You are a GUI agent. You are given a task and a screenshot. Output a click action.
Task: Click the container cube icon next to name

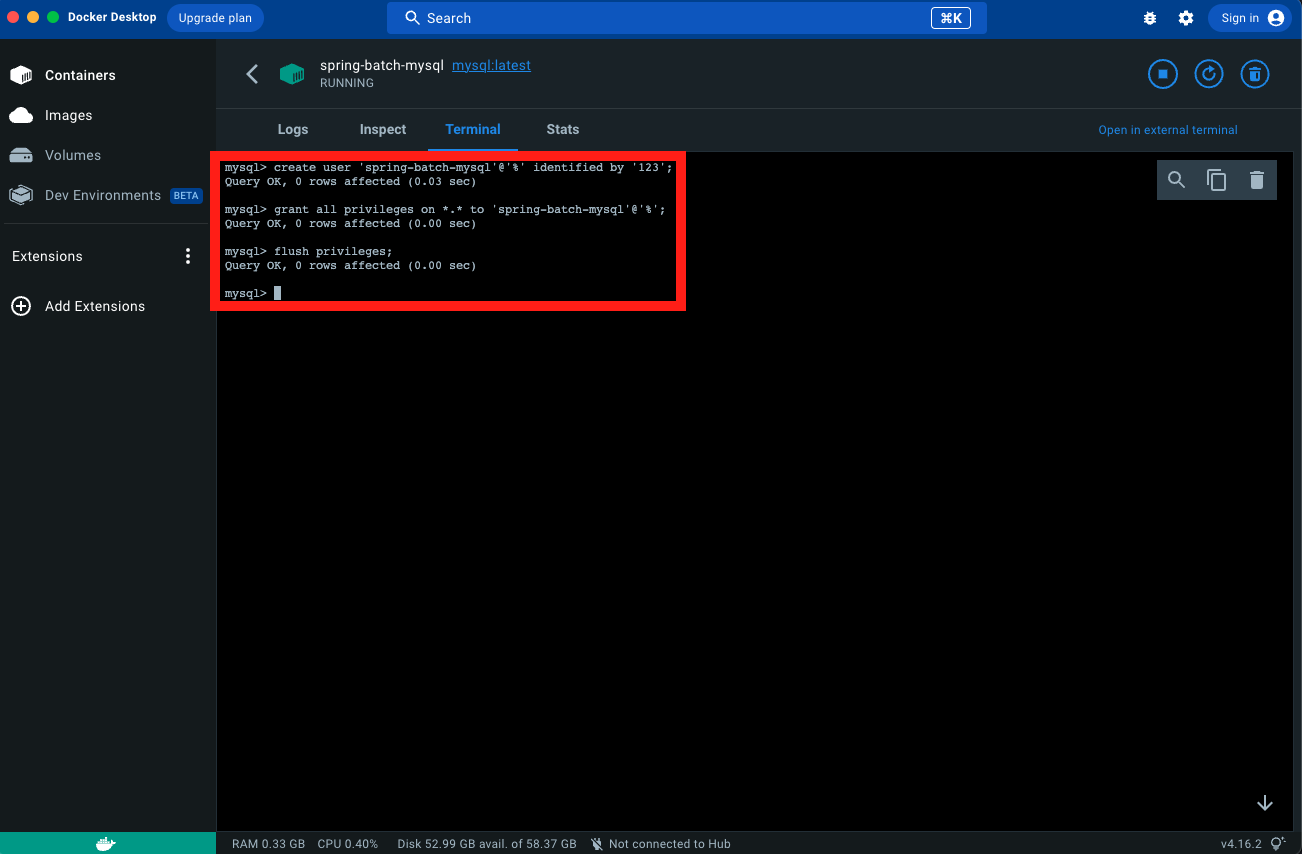[292, 74]
